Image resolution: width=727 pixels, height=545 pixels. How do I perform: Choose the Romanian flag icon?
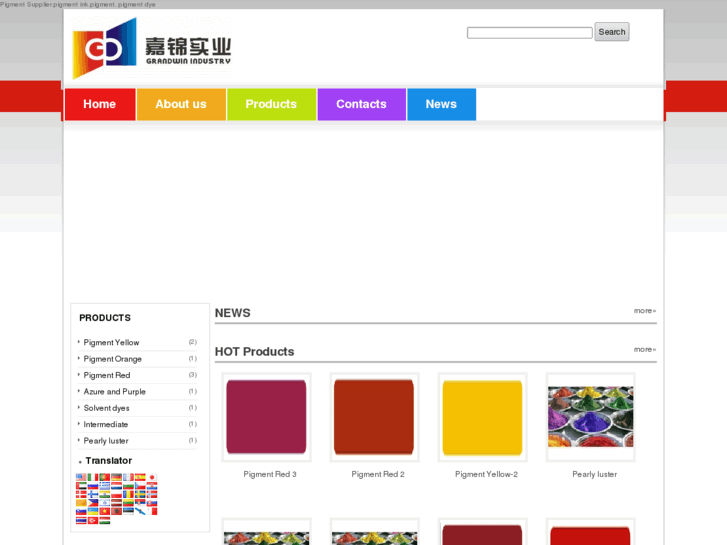click(x=128, y=494)
